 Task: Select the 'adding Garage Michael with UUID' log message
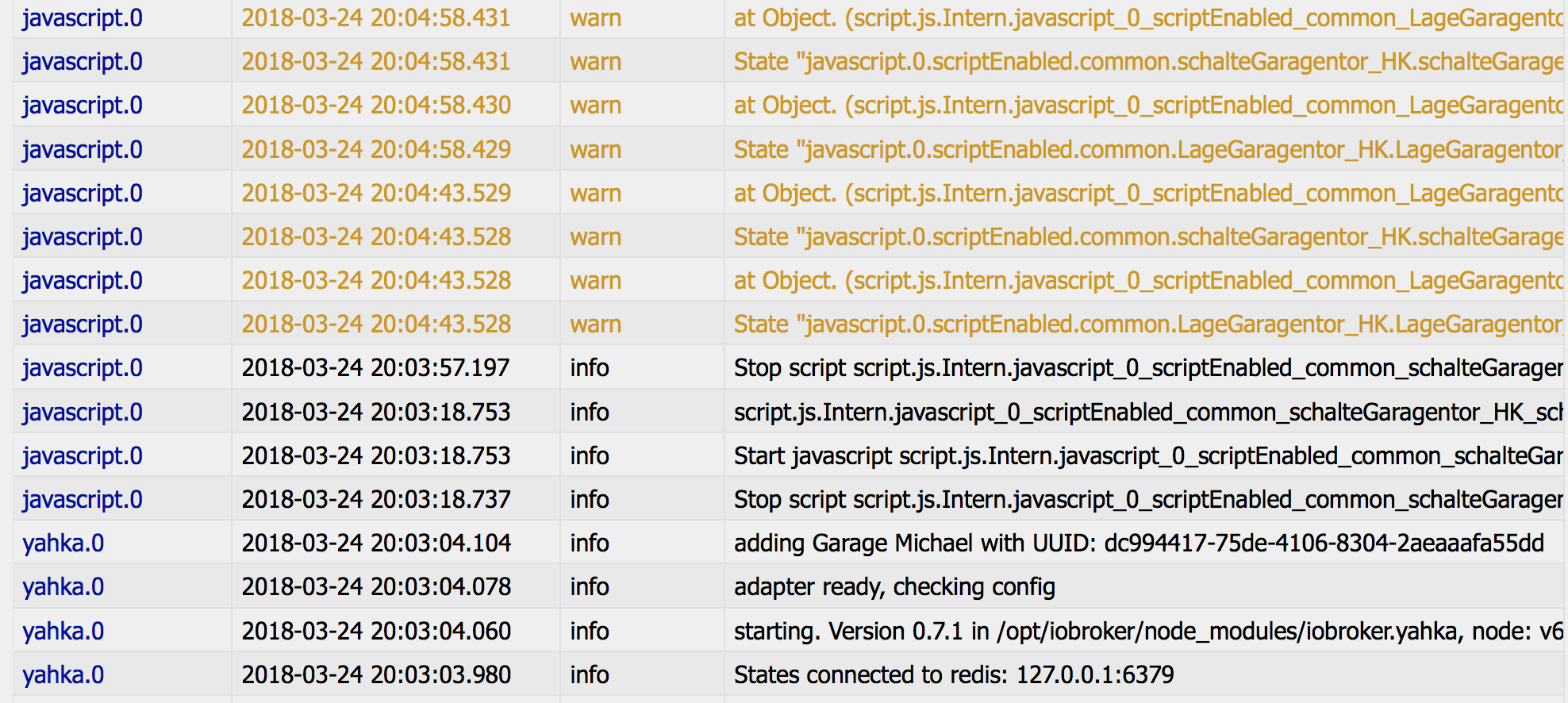[x=1139, y=544]
